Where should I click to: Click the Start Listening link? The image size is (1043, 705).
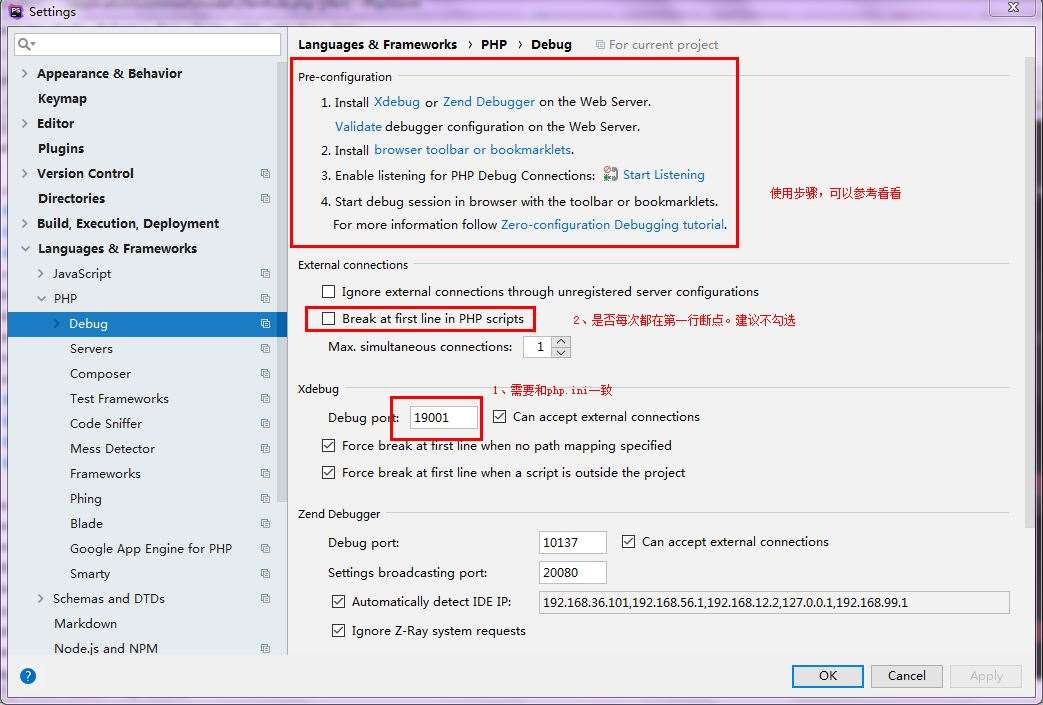[x=664, y=175]
